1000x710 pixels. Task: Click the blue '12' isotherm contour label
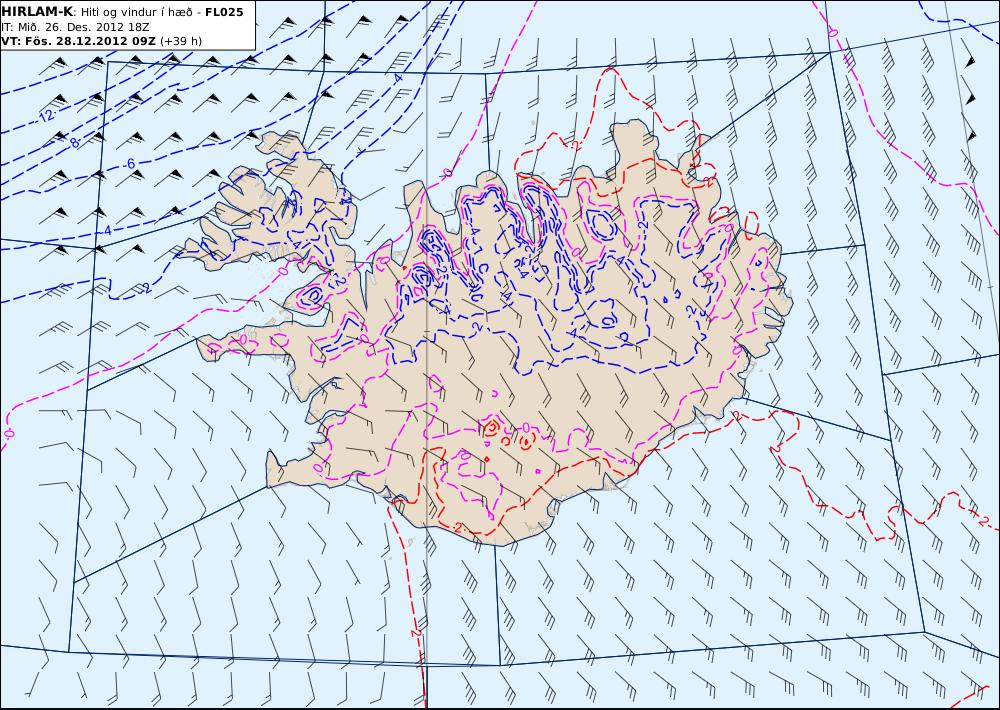pos(47,116)
